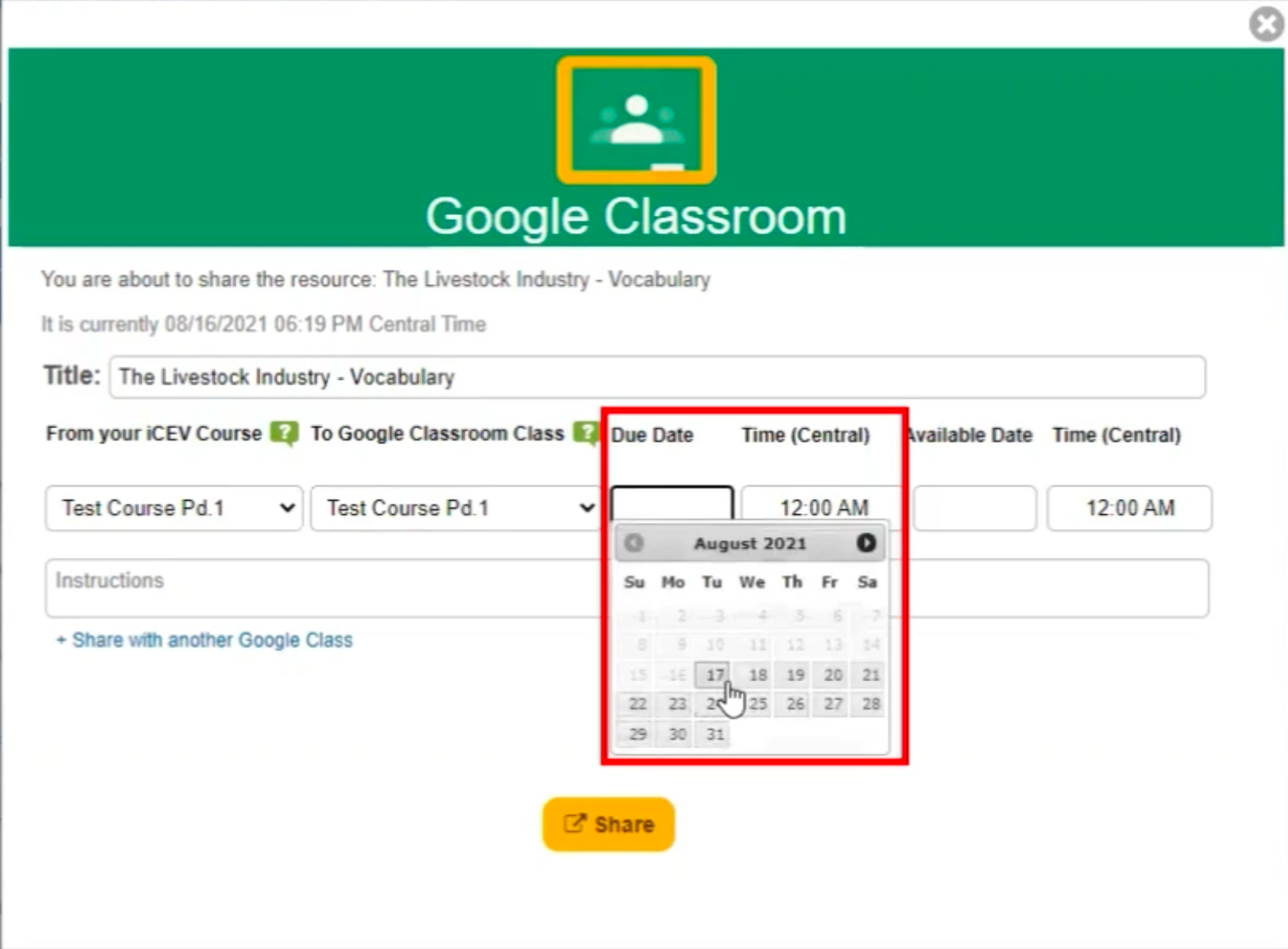Edit the Title text field
The height and width of the screenshot is (949, 1288).
[x=657, y=377]
